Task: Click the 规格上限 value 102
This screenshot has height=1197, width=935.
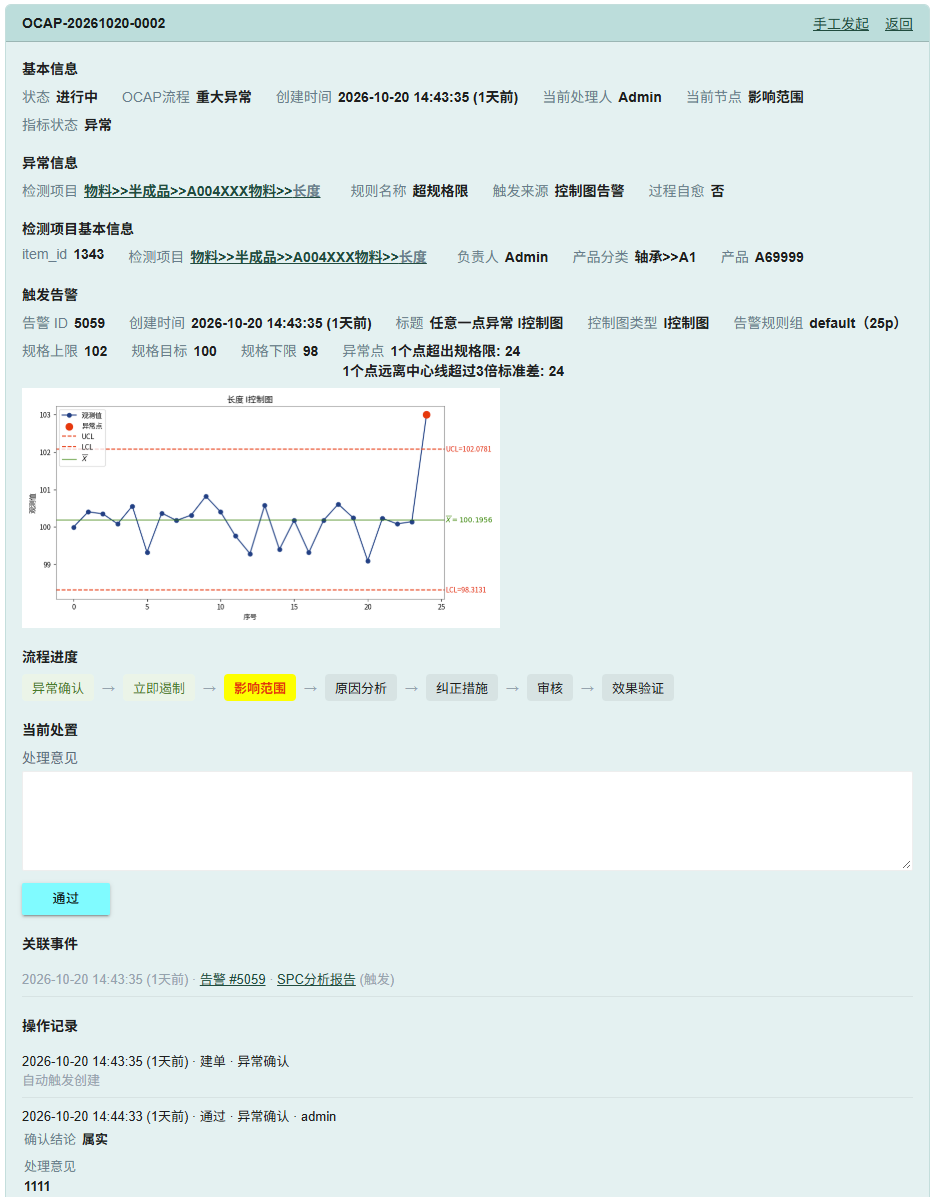Action: [96, 351]
